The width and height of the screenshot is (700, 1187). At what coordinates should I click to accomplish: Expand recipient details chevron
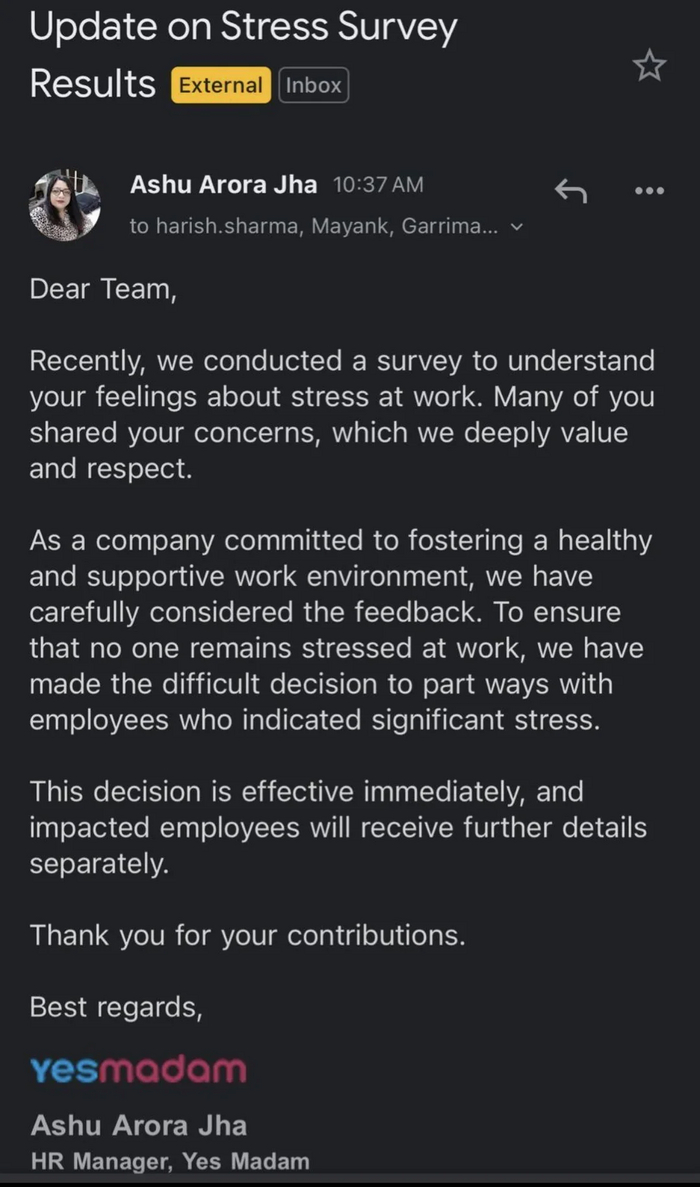[517, 227]
